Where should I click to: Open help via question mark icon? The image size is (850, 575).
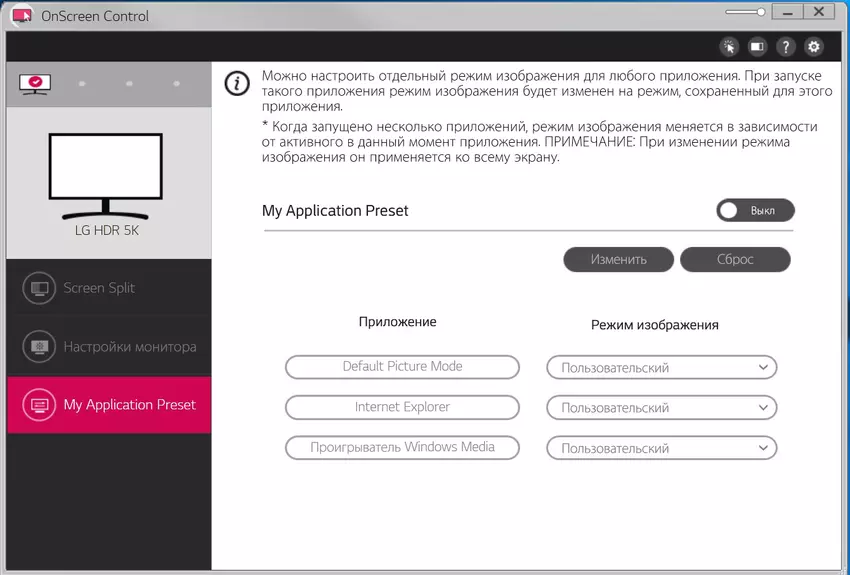(x=786, y=46)
